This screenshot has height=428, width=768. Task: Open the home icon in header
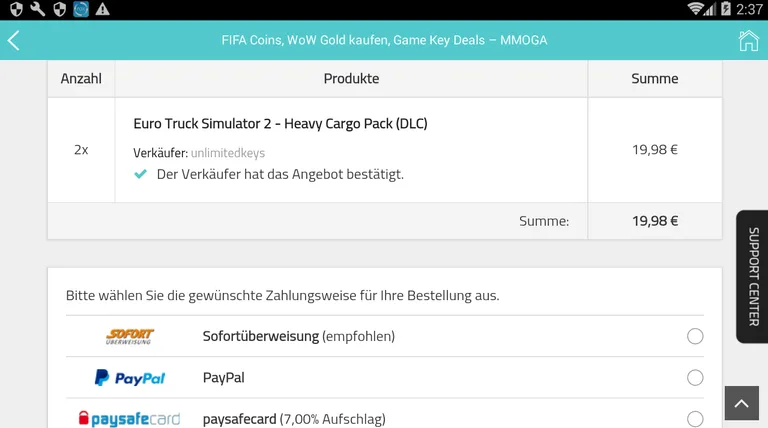747,41
